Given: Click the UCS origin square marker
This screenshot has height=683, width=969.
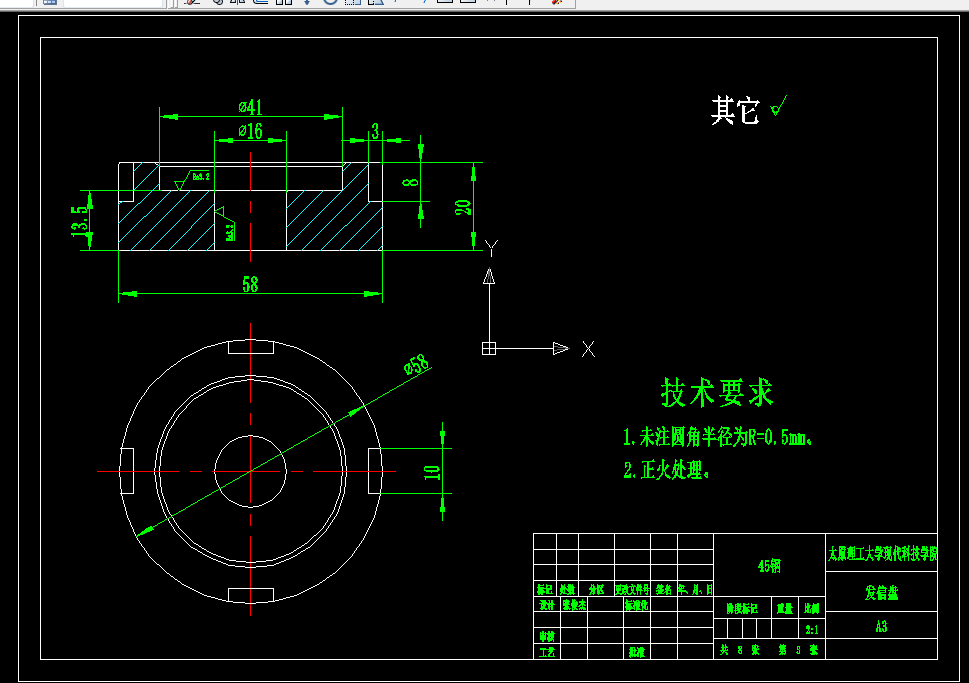Looking at the screenshot, I should (x=489, y=349).
